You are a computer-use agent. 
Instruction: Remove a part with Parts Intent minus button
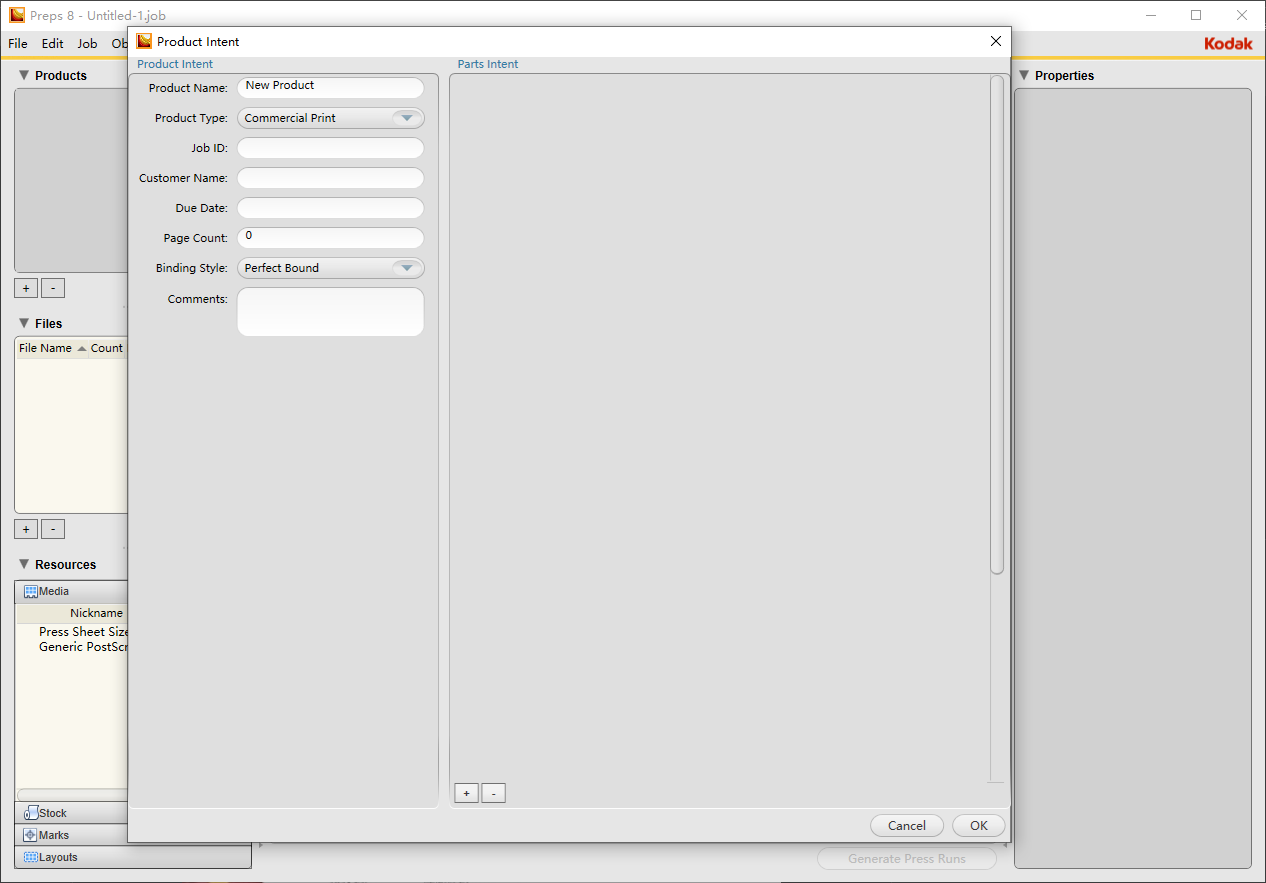[493, 793]
